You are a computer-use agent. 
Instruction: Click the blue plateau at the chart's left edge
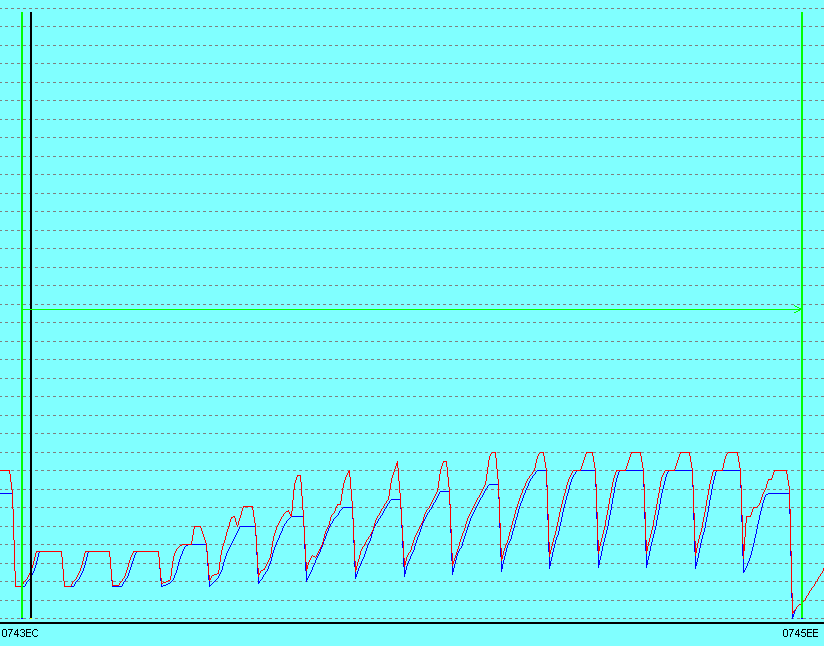[5, 494]
